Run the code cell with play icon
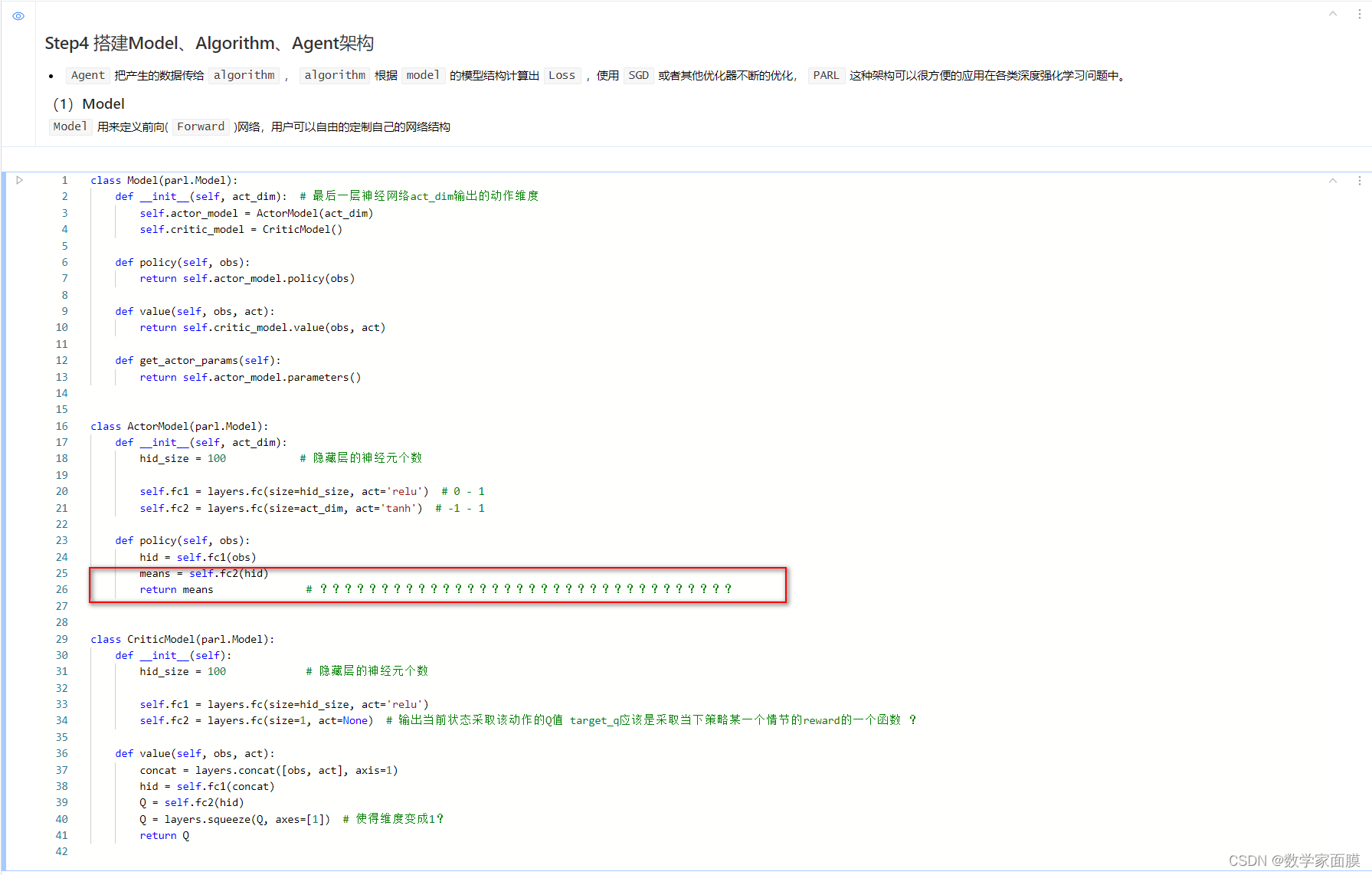Viewport: 1372px width, 875px height. [x=20, y=180]
